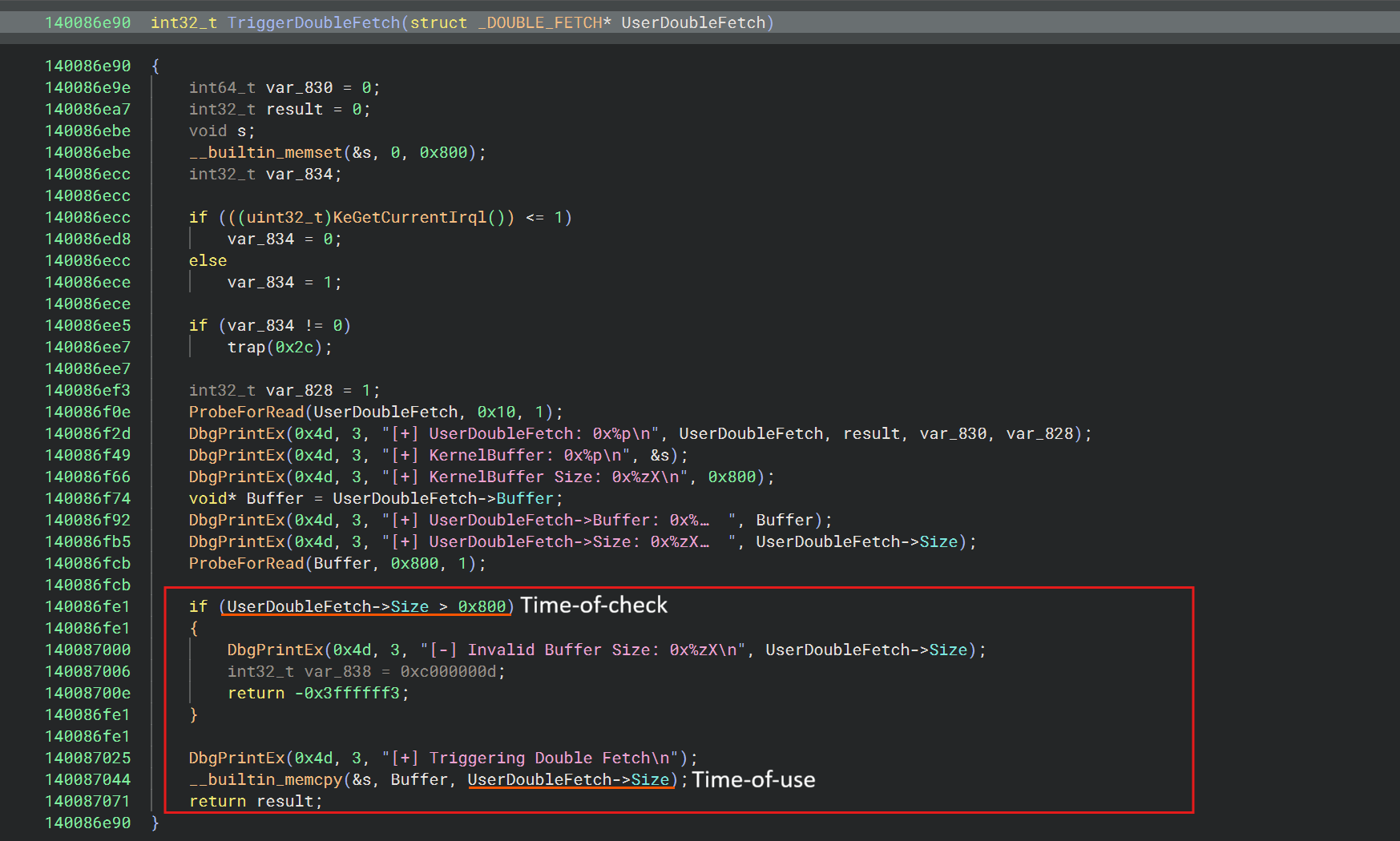
Task: Click address 140086f66
Action: 87,477
